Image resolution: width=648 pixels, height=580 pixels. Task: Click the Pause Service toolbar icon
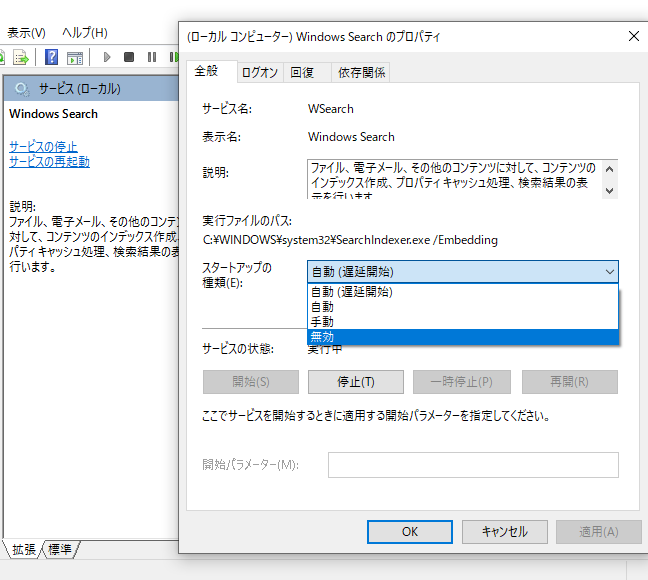click(x=152, y=57)
